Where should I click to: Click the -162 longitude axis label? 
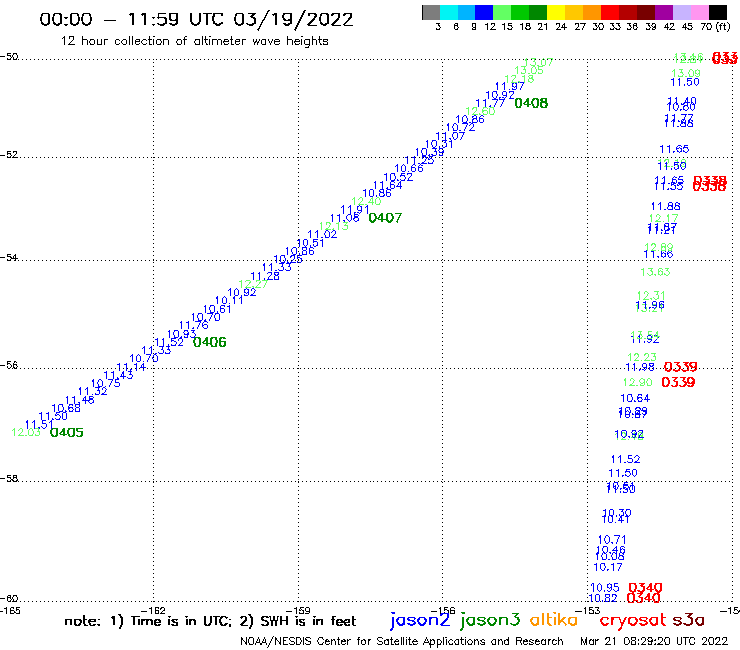click(153, 610)
